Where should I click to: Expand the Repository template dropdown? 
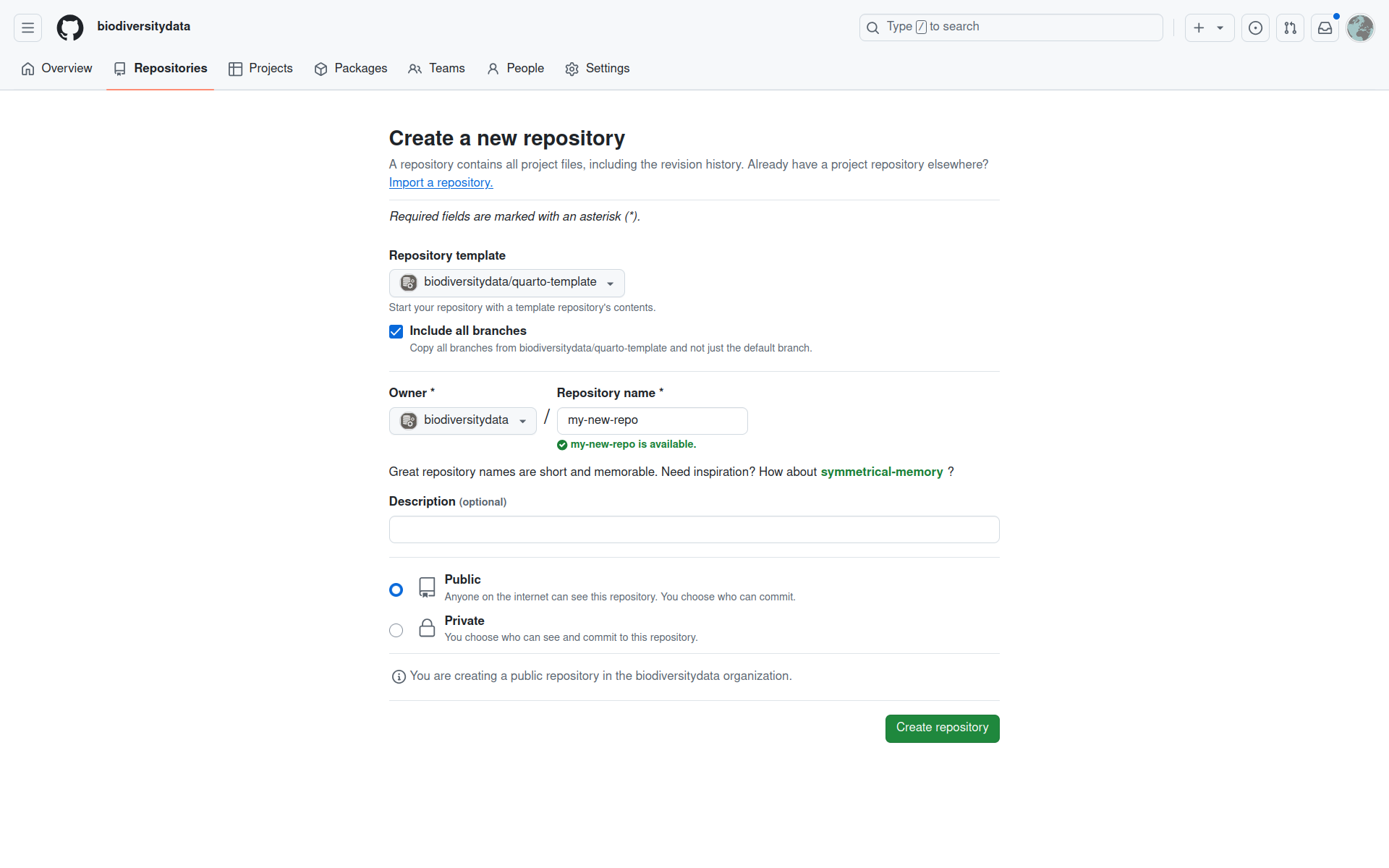tap(506, 283)
